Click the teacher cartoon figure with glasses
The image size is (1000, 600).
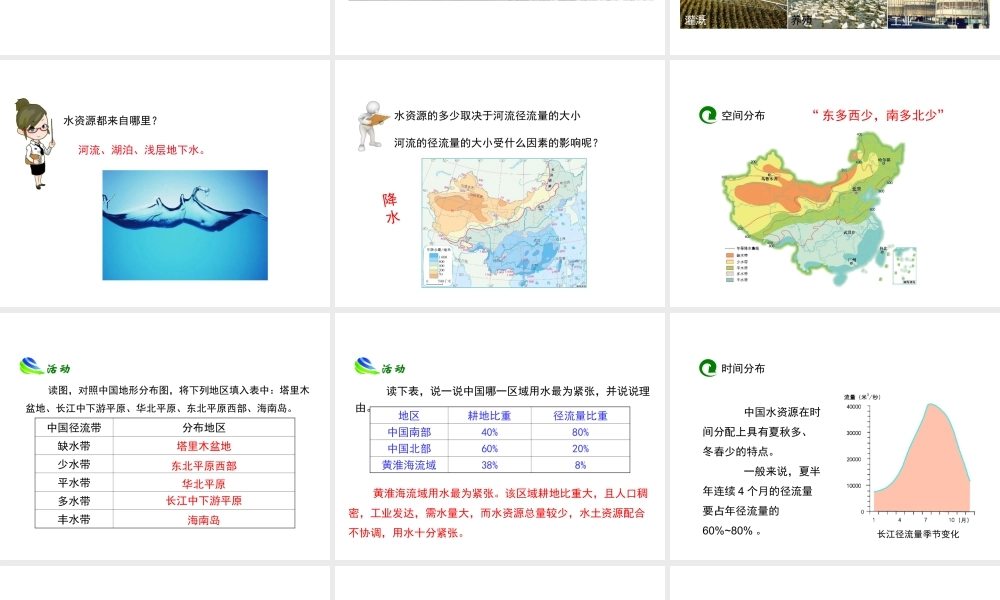(x=34, y=143)
